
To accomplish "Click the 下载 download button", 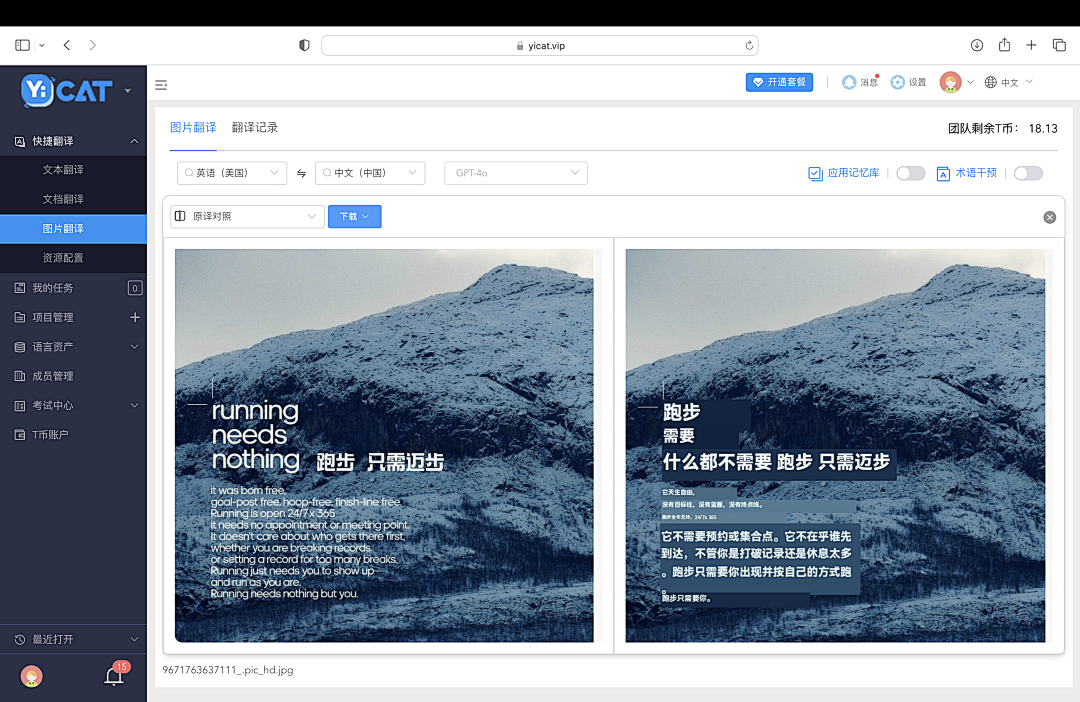I will click(354, 216).
